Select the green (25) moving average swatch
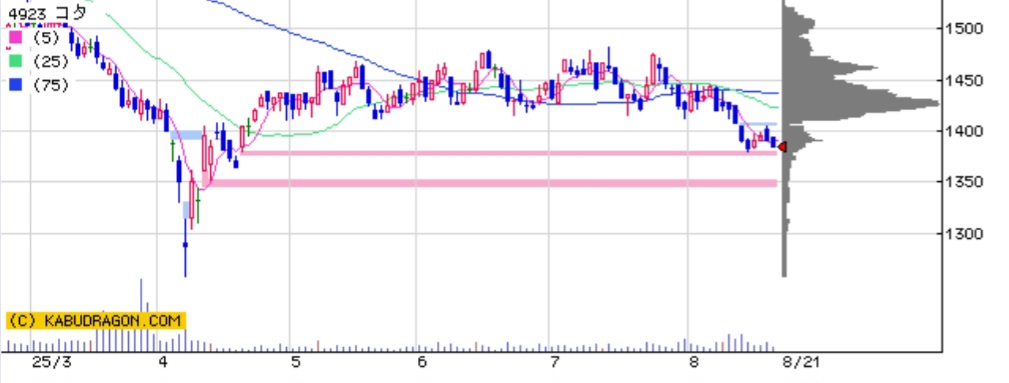The width and height of the screenshot is (1009, 383). pyautogui.click(x=15, y=61)
